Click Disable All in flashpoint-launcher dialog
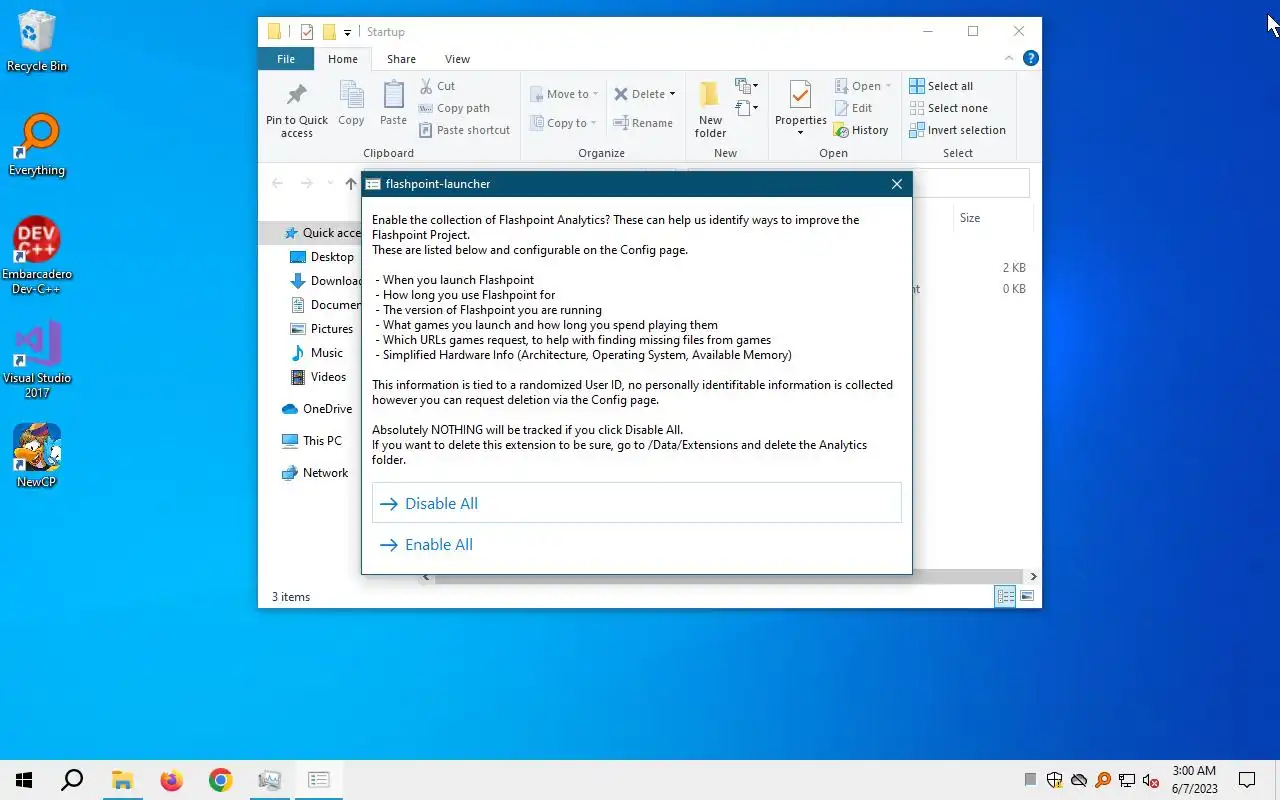Screen dimensions: 1280x800 click(636, 503)
